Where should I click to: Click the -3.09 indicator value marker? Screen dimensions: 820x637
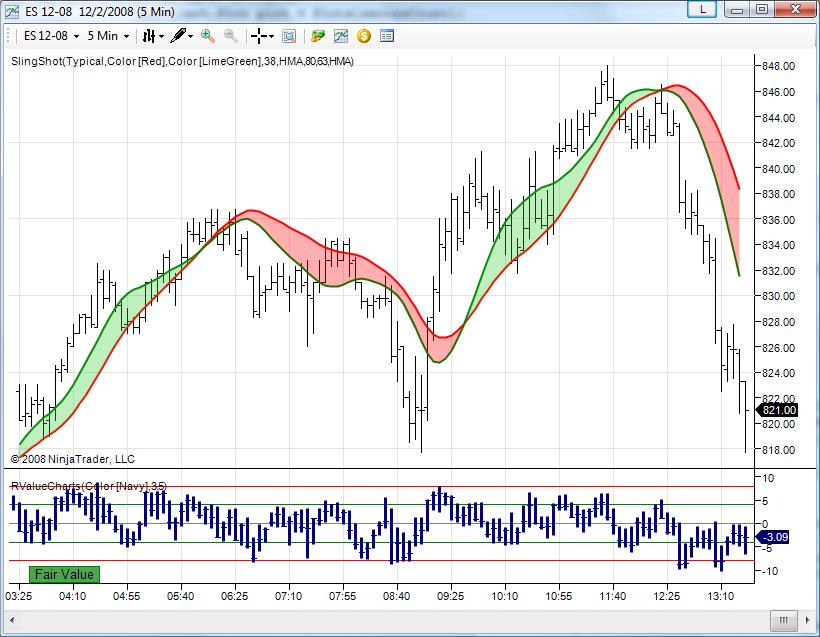pyautogui.click(x=774, y=537)
